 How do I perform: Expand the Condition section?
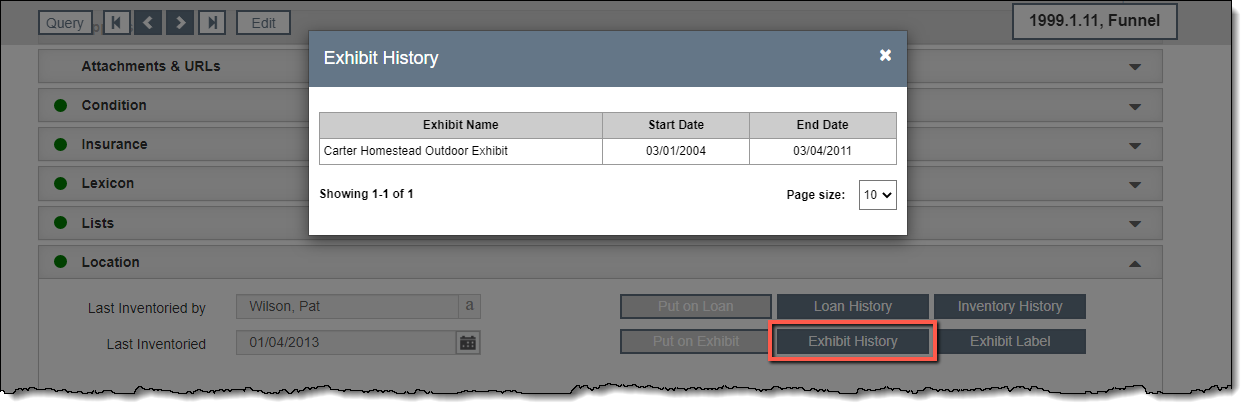(x=1134, y=106)
